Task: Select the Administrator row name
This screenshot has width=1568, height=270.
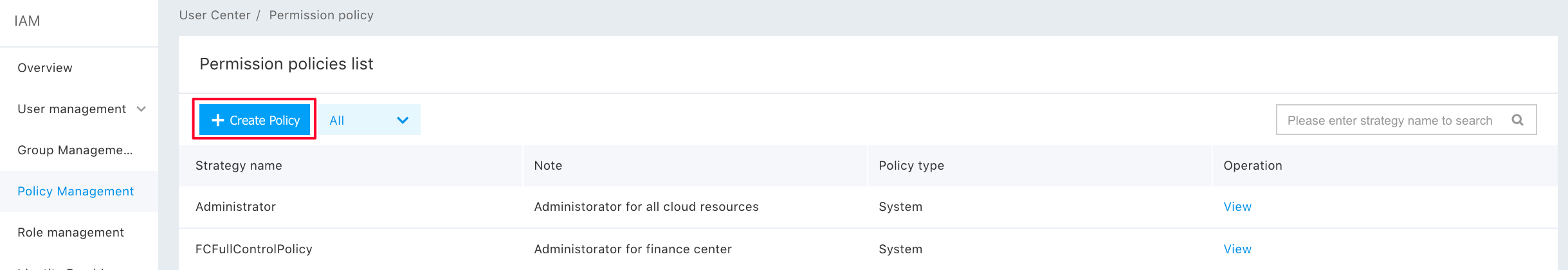Action: tap(235, 206)
